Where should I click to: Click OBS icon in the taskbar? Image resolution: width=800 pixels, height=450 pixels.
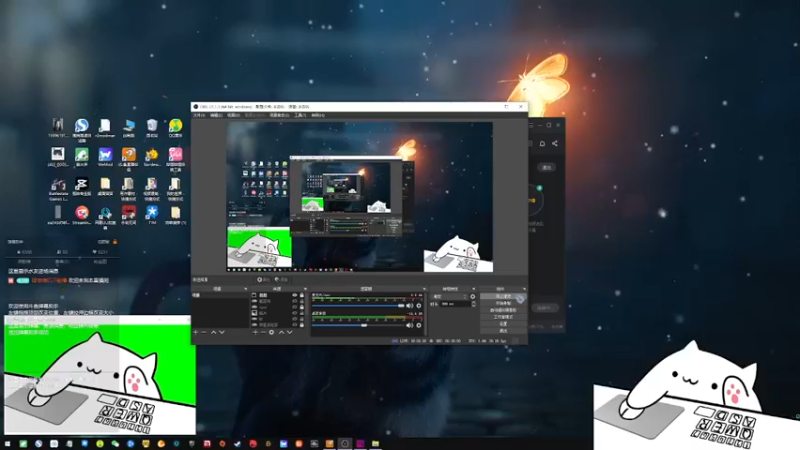click(x=345, y=443)
